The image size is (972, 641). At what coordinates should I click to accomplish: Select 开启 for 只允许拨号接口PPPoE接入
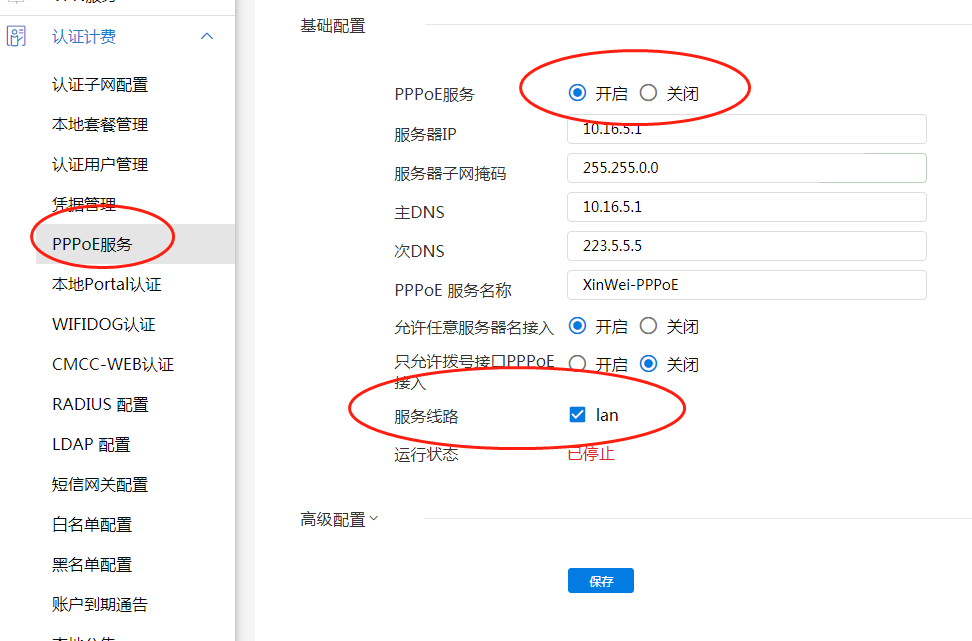pos(577,364)
